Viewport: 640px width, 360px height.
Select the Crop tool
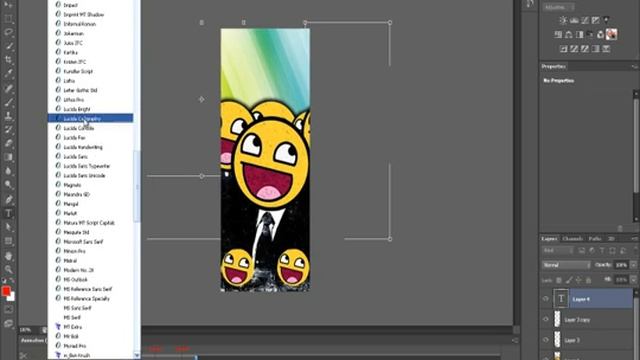point(8,60)
